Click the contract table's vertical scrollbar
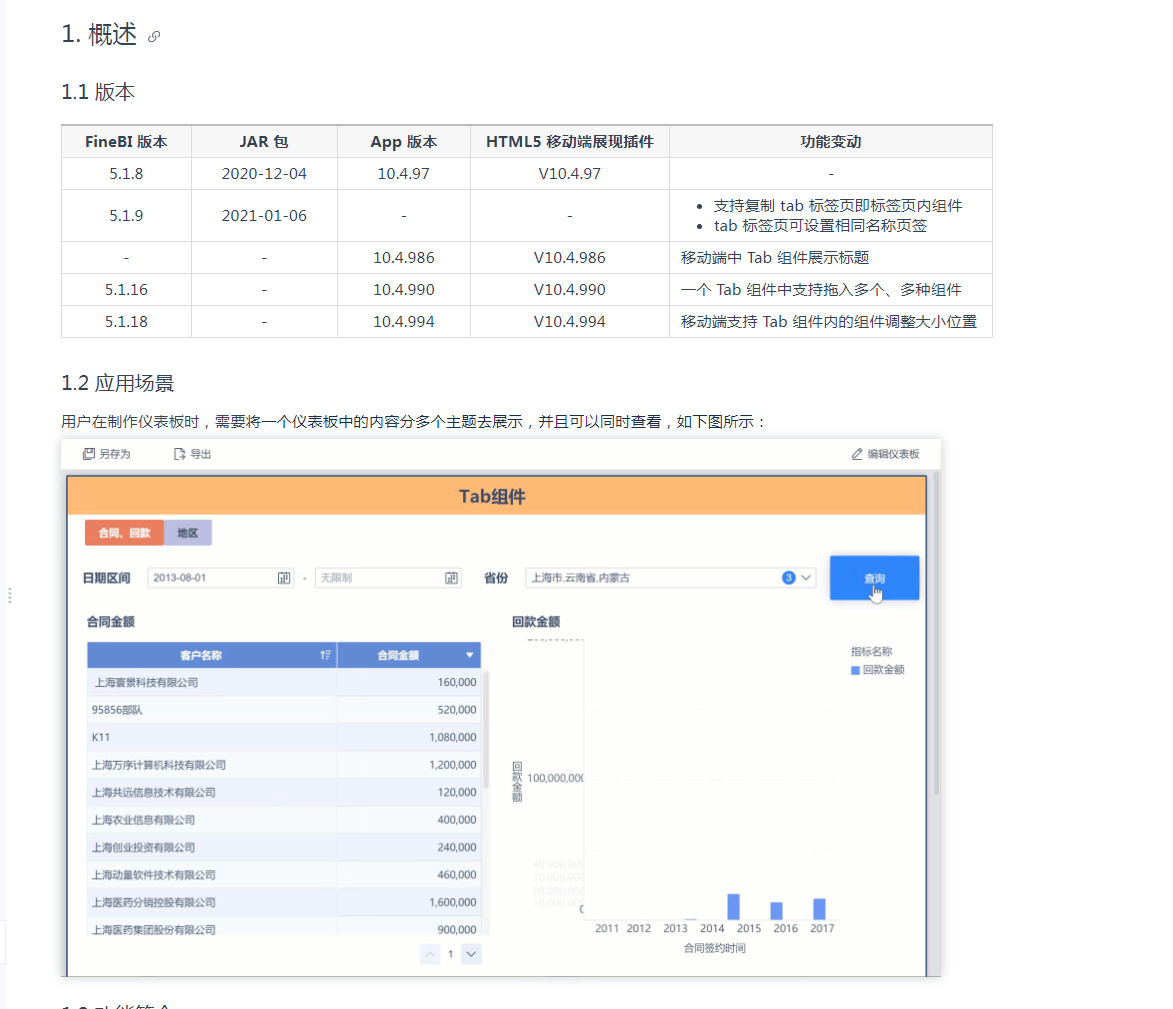Image resolution: width=1173 pixels, height=1009 pixels. 486,730
